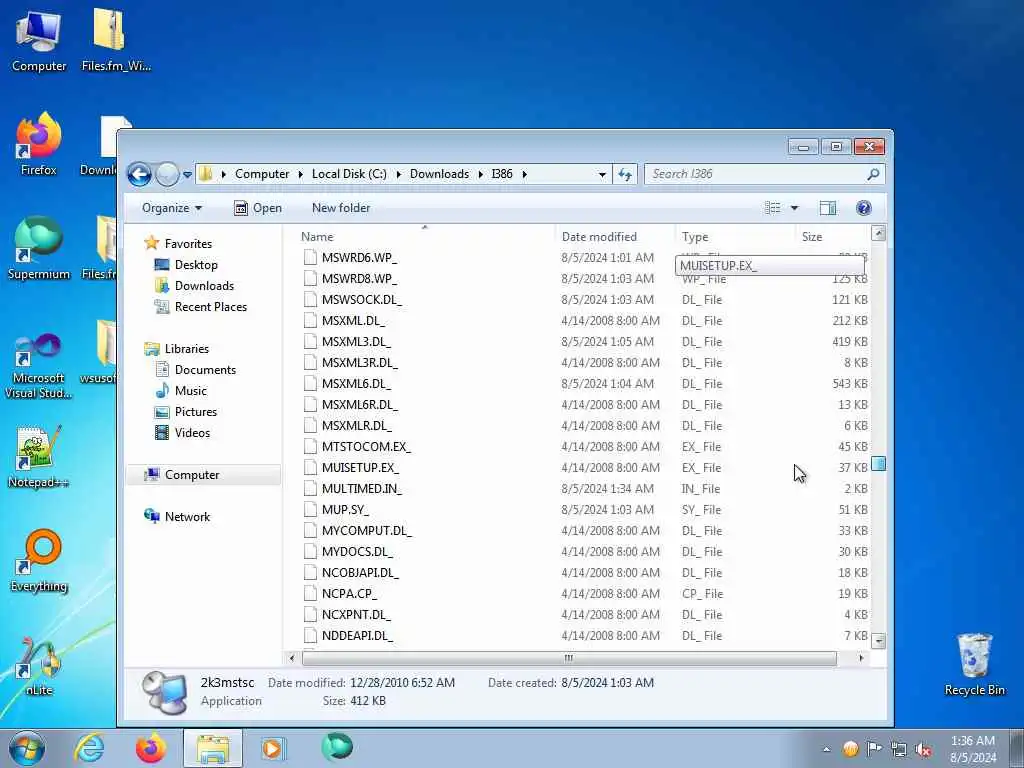Go to Downloads breadcrumb

point(440,174)
